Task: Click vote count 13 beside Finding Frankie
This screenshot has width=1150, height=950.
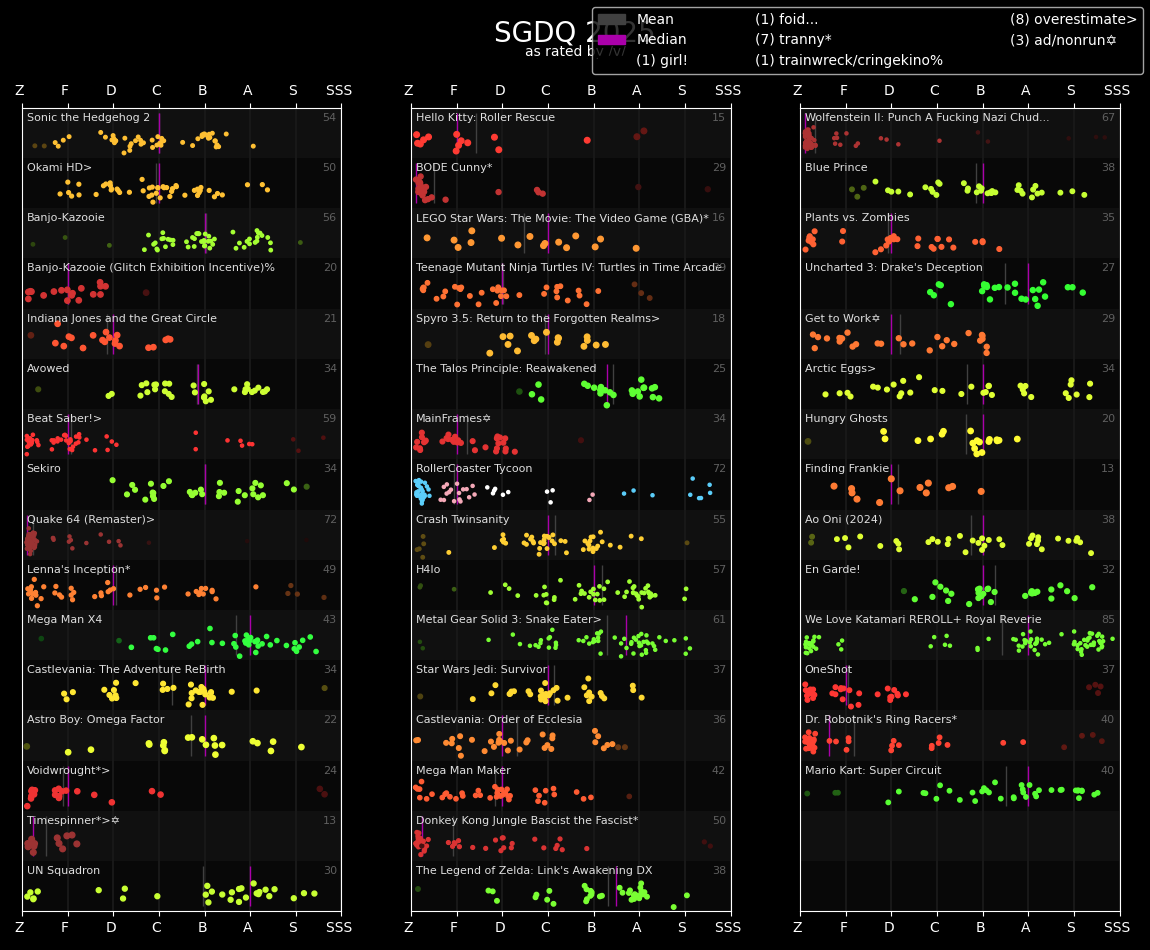Action: 1108,468
